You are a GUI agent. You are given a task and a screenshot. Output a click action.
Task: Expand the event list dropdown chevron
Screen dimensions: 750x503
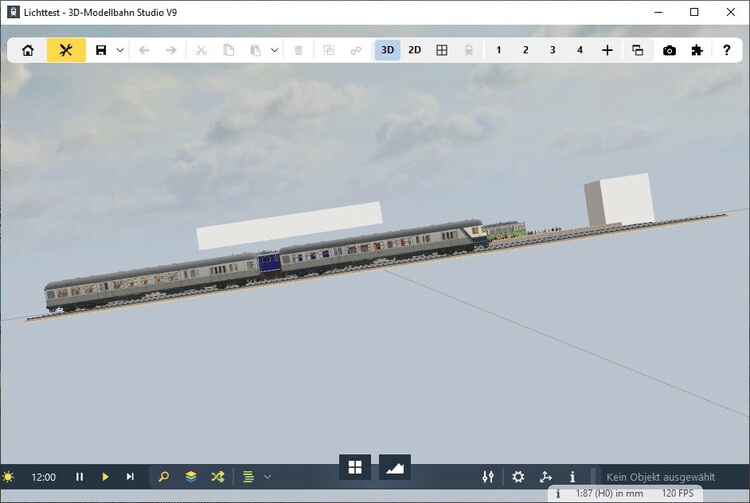point(268,477)
